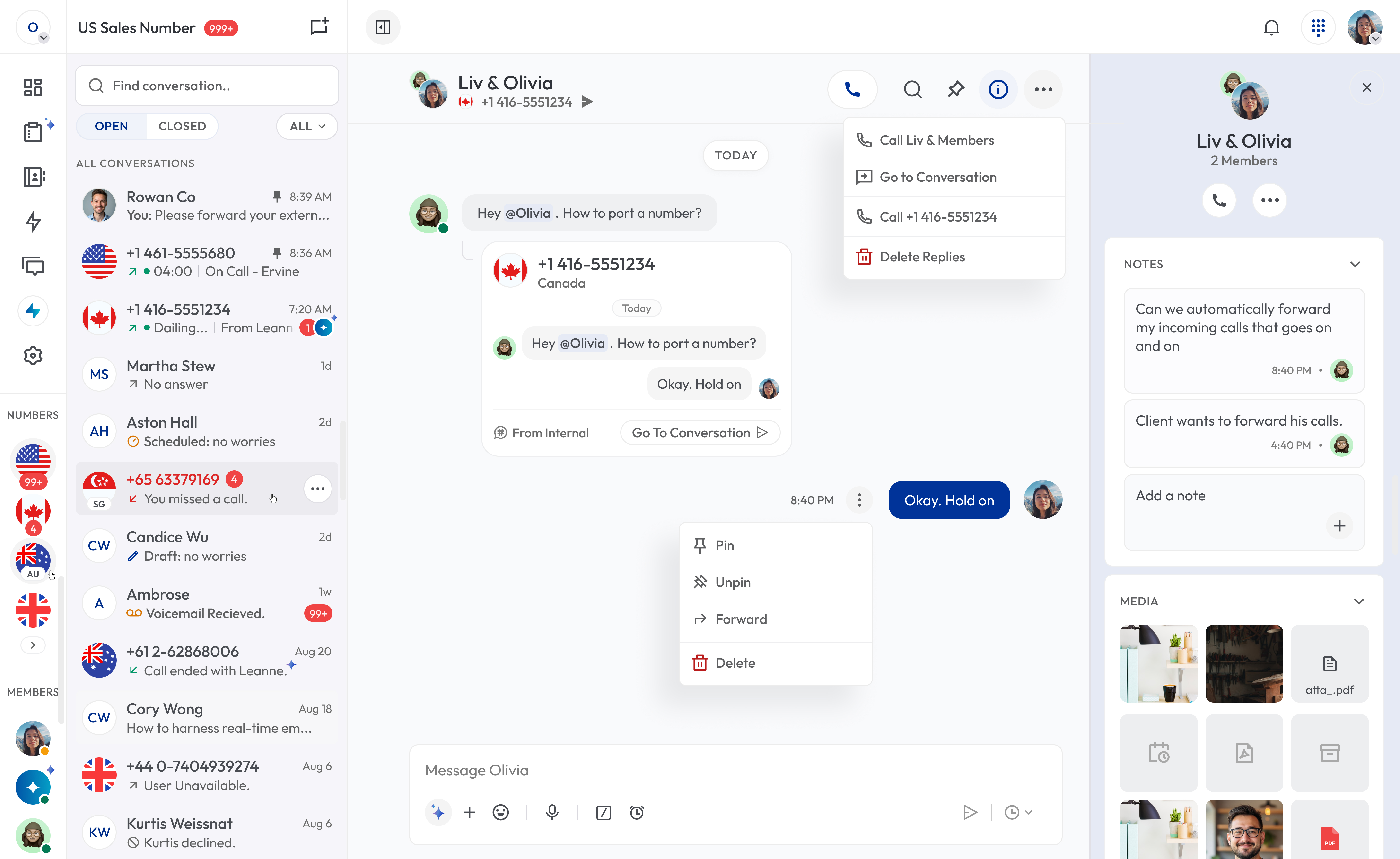Open three-dot menu on +65 63379169 row
1400x859 pixels.
[x=317, y=489]
